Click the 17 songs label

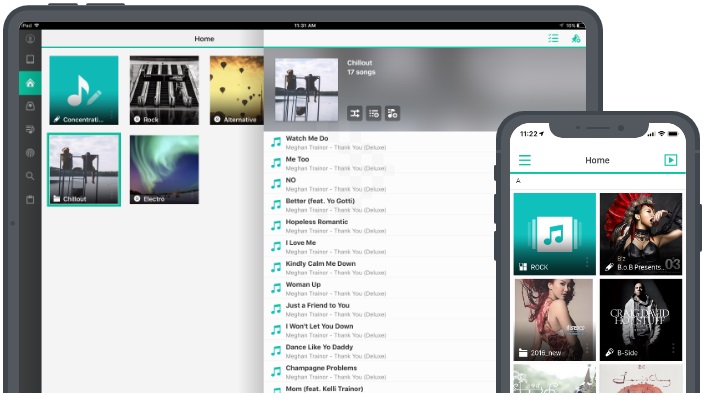pos(361,72)
